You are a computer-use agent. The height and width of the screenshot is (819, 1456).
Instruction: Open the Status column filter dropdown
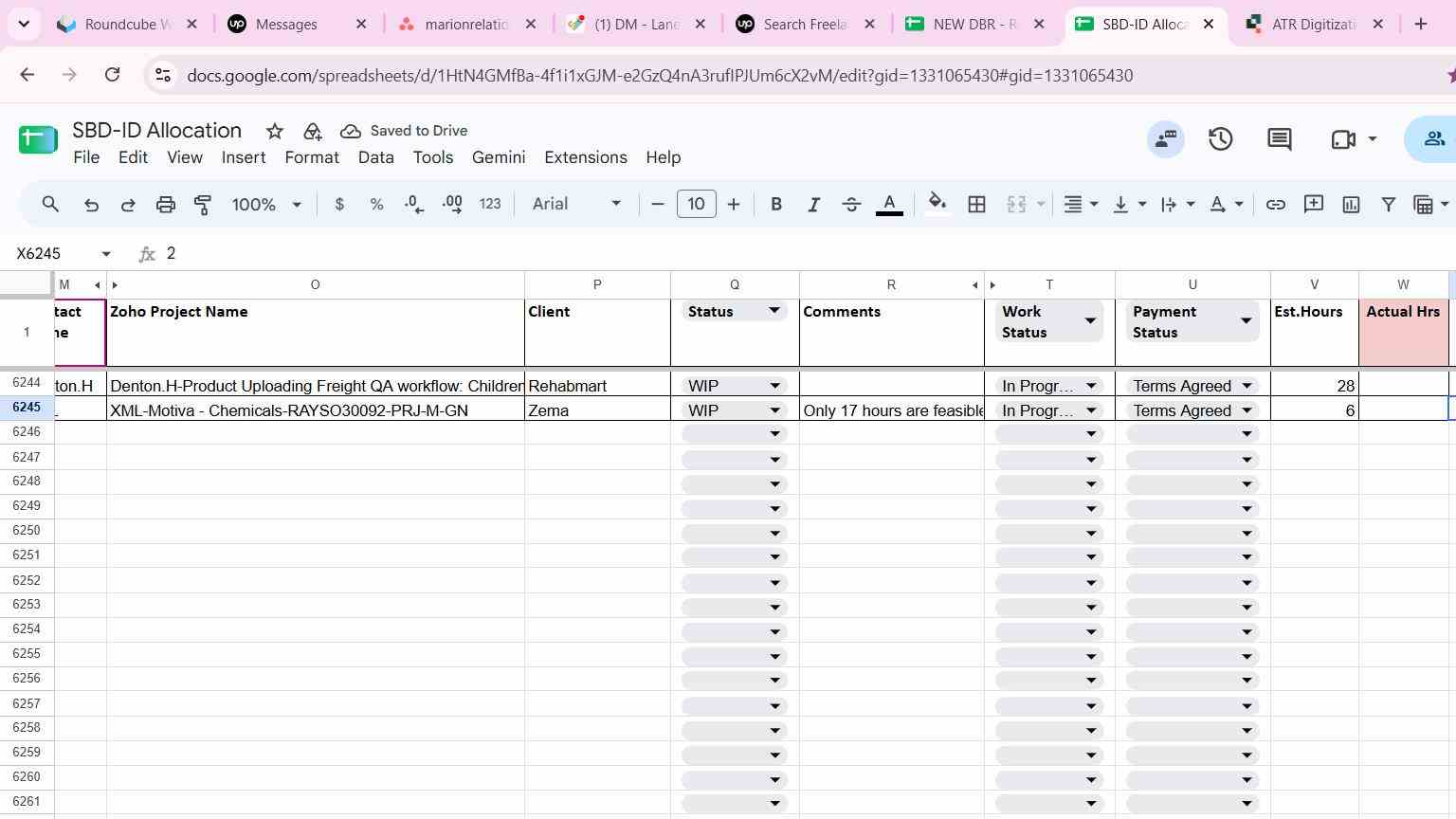click(773, 311)
